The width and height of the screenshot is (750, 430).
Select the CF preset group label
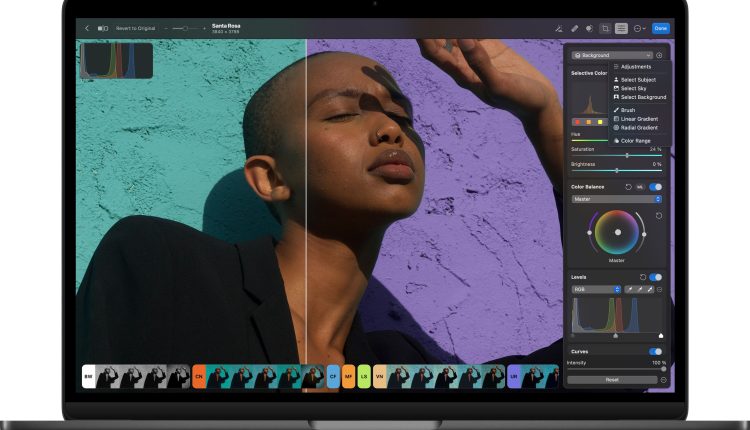tap(333, 376)
